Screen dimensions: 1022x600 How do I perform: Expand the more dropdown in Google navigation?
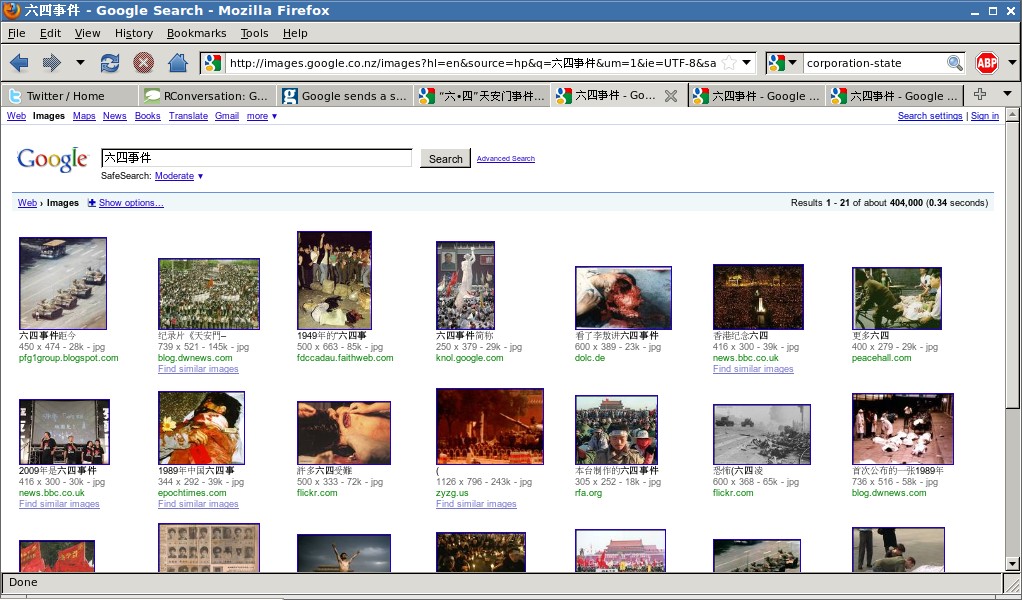pyautogui.click(x=261, y=116)
